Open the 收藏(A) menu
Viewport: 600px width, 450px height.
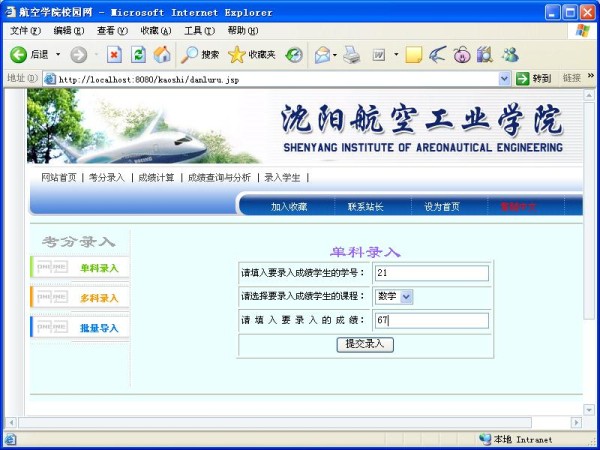156,31
